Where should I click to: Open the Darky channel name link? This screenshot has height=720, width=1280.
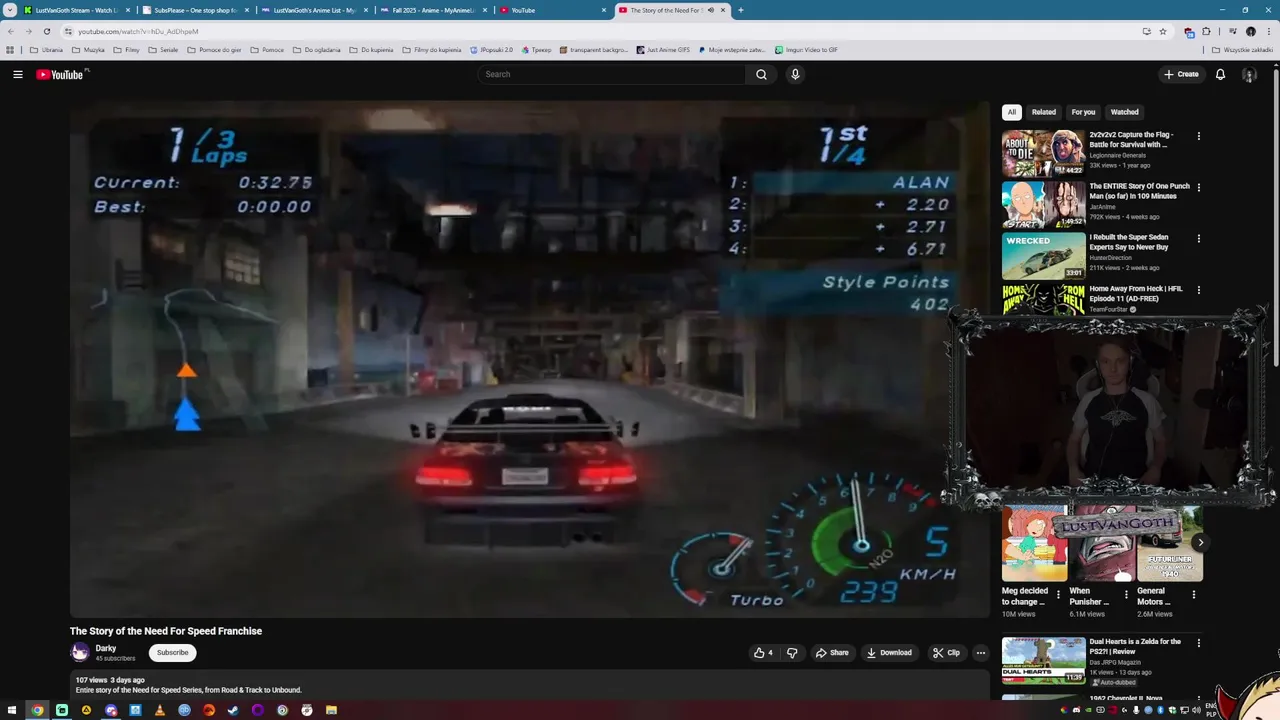[x=106, y=648]
